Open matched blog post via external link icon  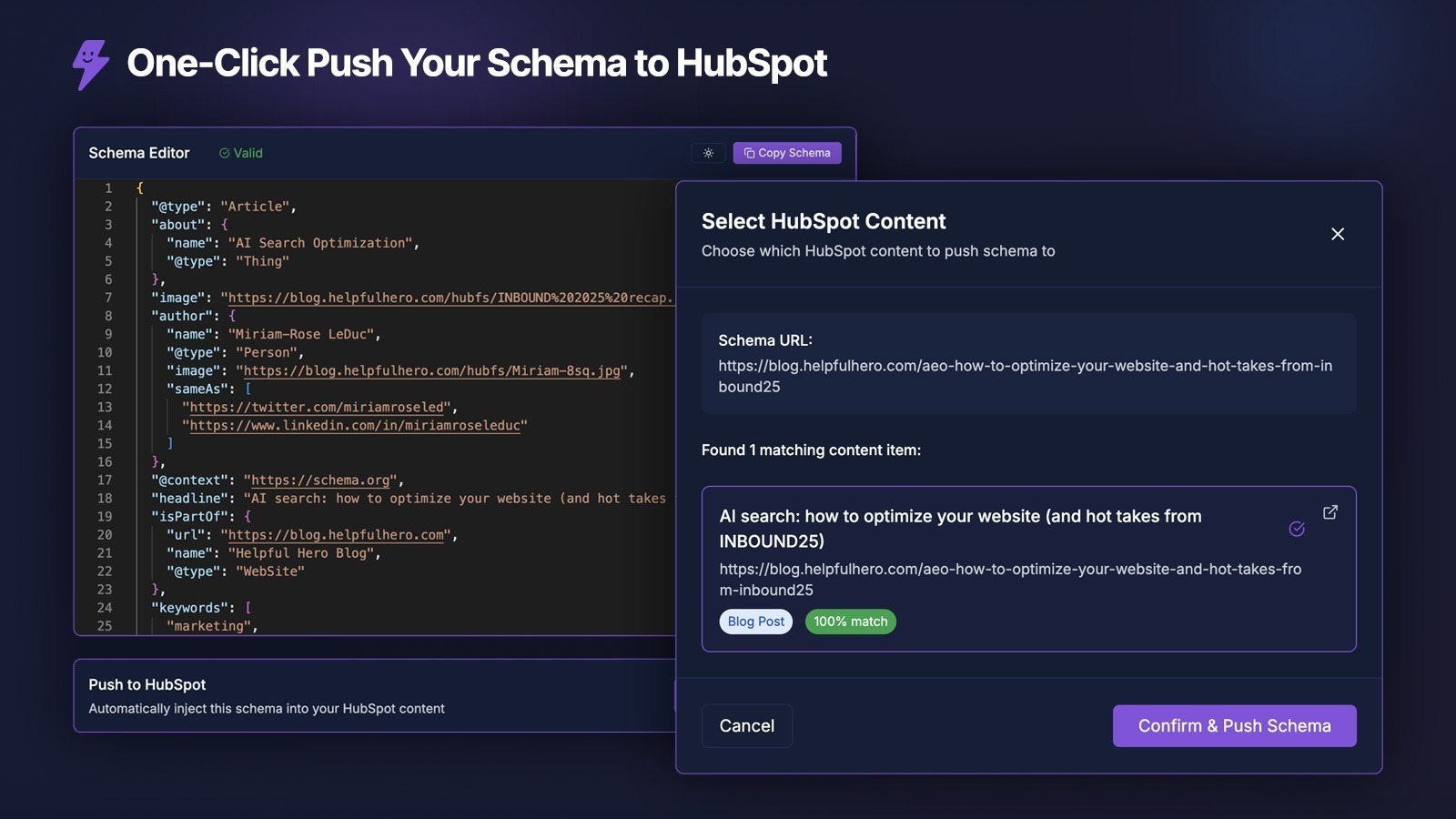(x=1330, y=512)
